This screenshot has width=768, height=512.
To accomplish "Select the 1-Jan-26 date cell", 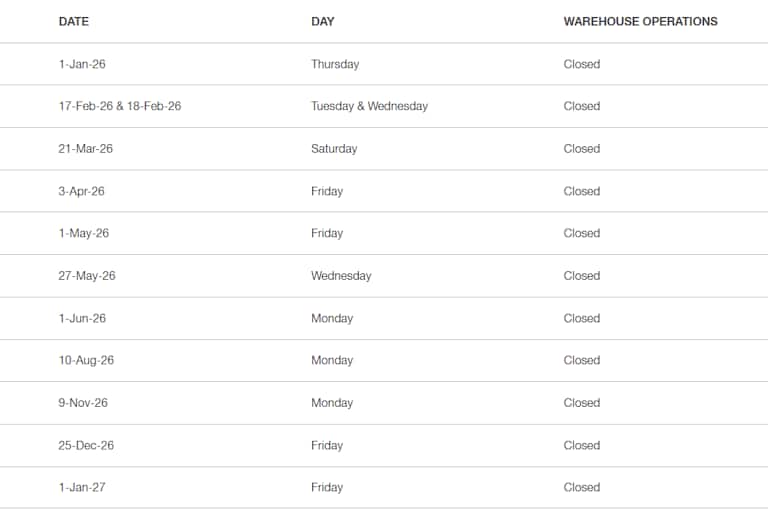I will [82, 64].
